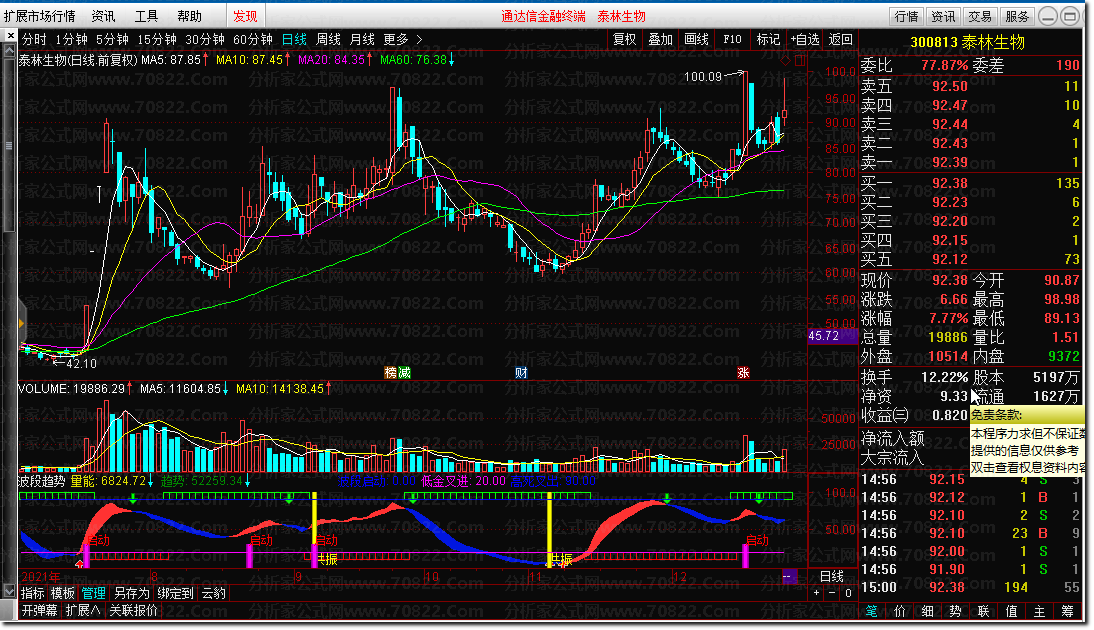Click the purple -- box on timeline

(789, 576)
